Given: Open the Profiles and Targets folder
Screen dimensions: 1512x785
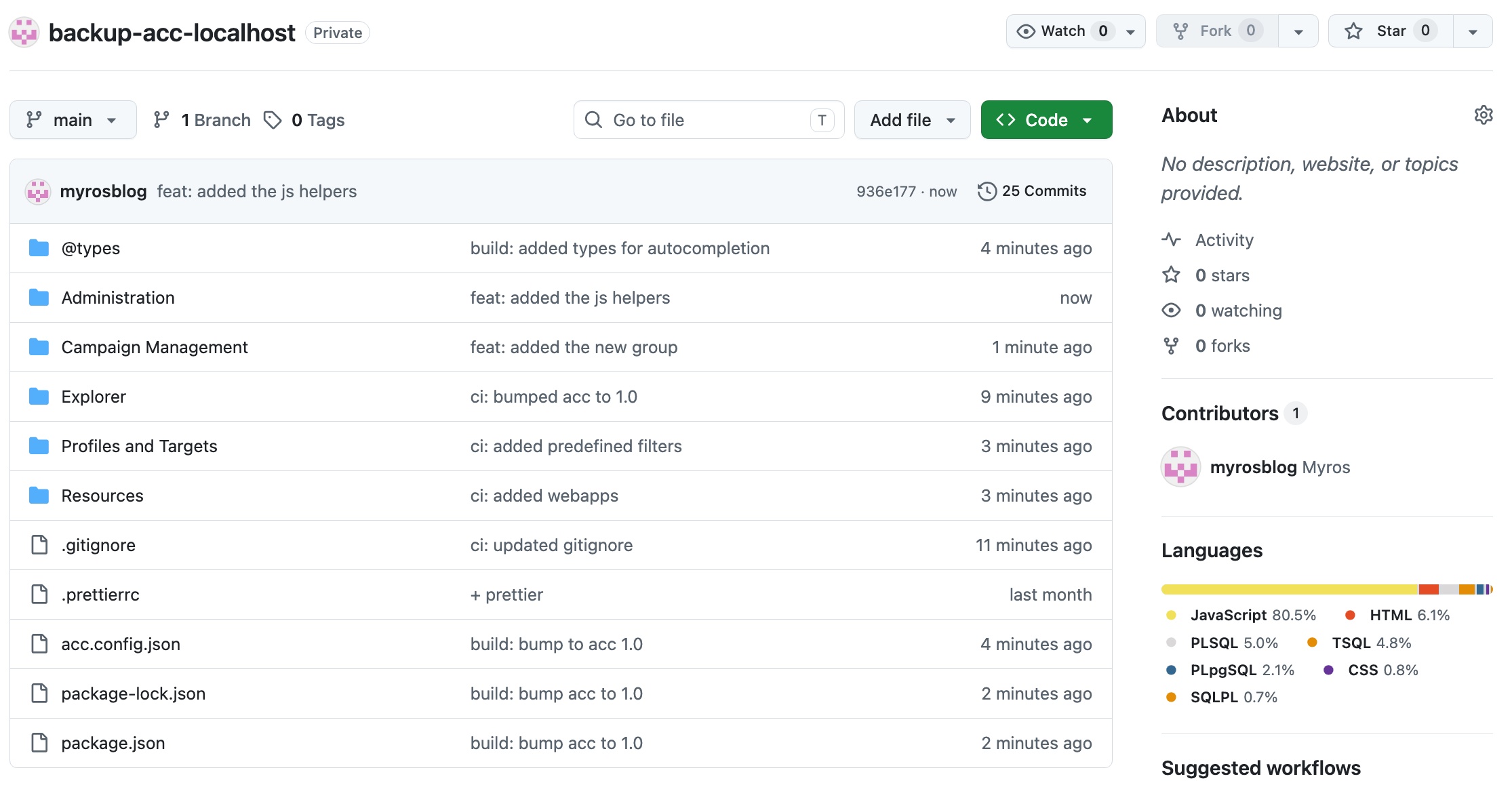Looking at the screenshot, I should point(139,446).
